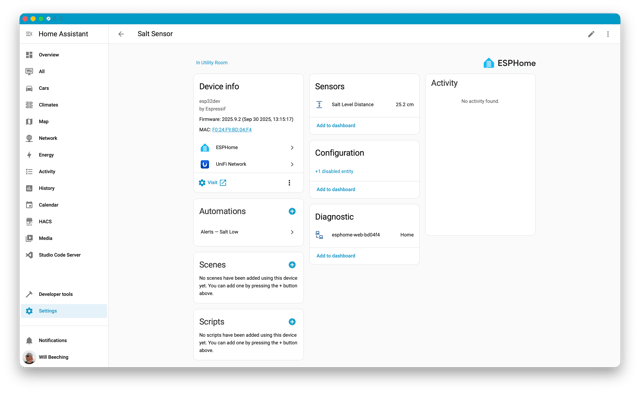Click the Salt Level Distance sensor icon
Screen dimensions: 640x393
click(x=319, y=104)
